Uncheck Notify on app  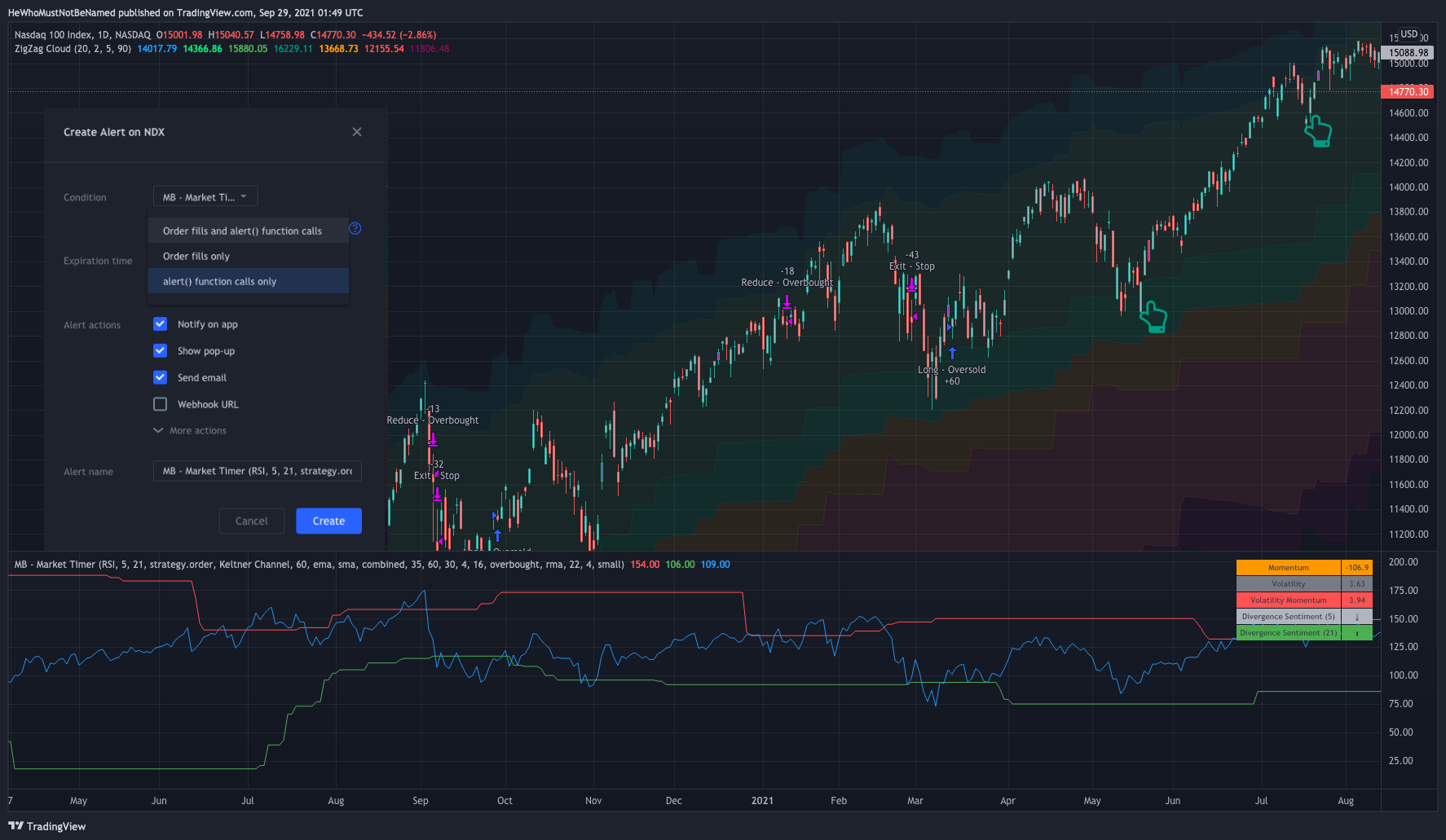coord(161,324)
